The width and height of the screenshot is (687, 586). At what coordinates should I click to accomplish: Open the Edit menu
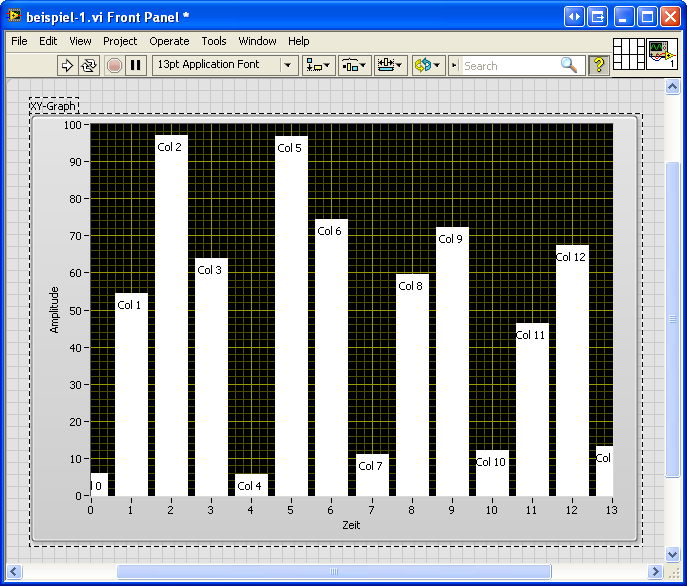[x=48, y=41]
